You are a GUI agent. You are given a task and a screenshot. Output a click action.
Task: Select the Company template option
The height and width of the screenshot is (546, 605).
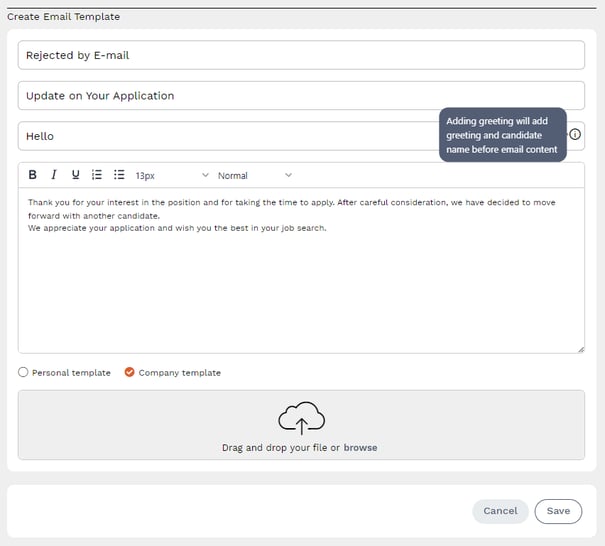pyautogui.click(x=129, y=373)
